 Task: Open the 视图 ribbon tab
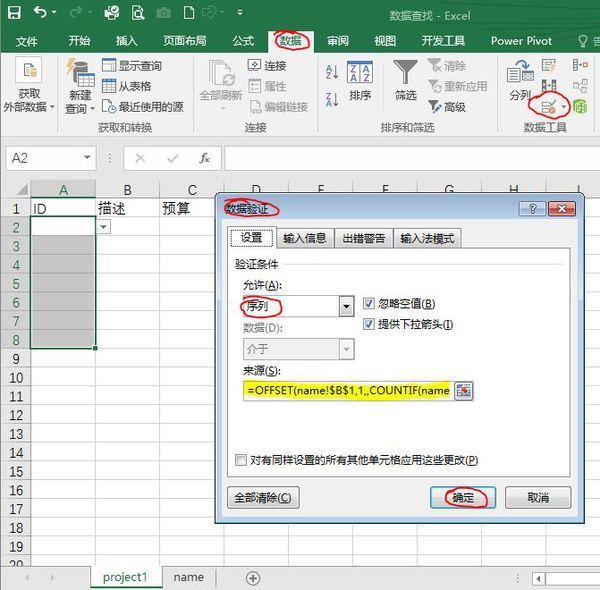click(x=385, y=41)
